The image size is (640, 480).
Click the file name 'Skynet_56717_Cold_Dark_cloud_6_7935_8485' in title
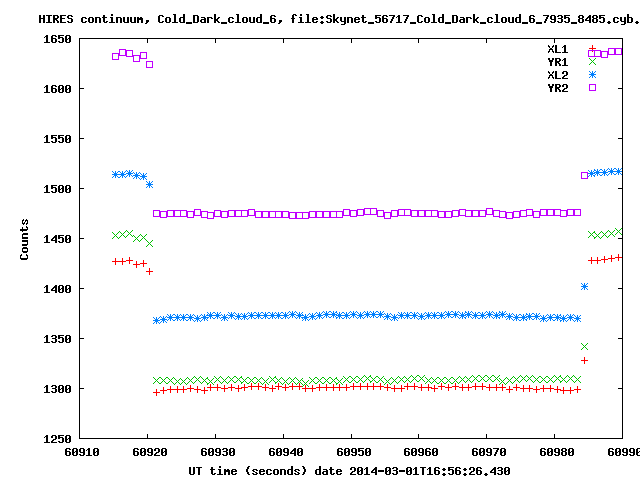(x=467, y=19)
